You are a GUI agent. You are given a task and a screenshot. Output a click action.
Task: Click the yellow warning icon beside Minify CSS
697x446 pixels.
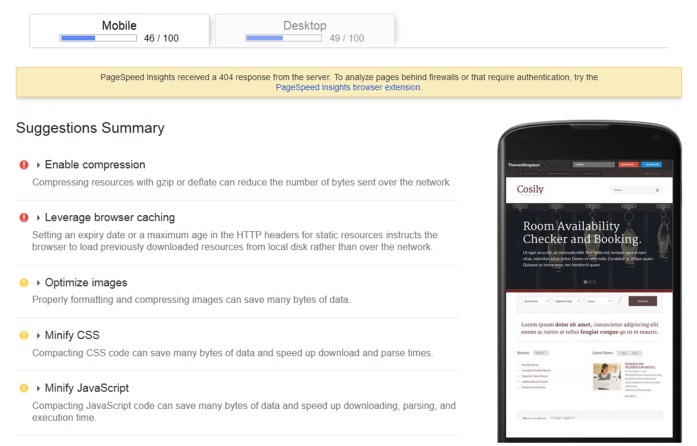click(x=24, y=335)
